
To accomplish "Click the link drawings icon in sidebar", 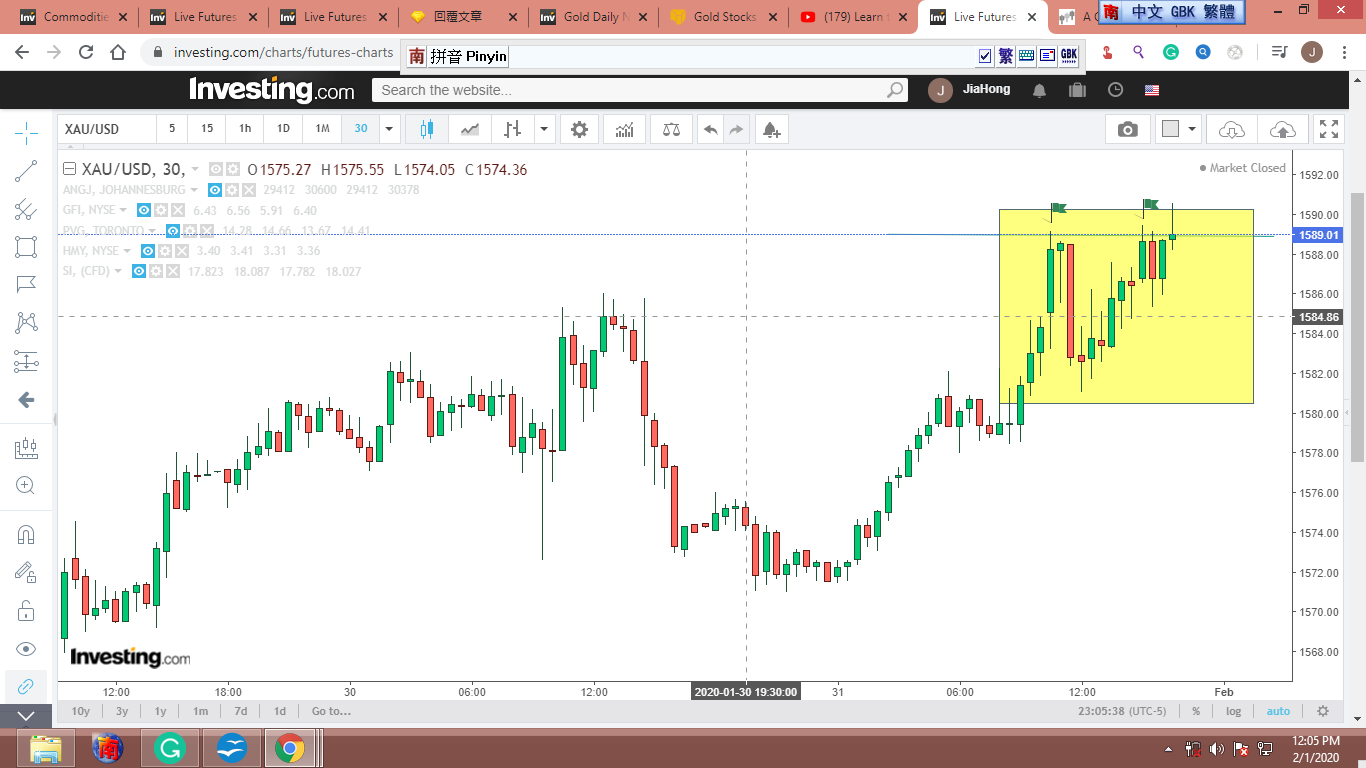I will [26, 687].
